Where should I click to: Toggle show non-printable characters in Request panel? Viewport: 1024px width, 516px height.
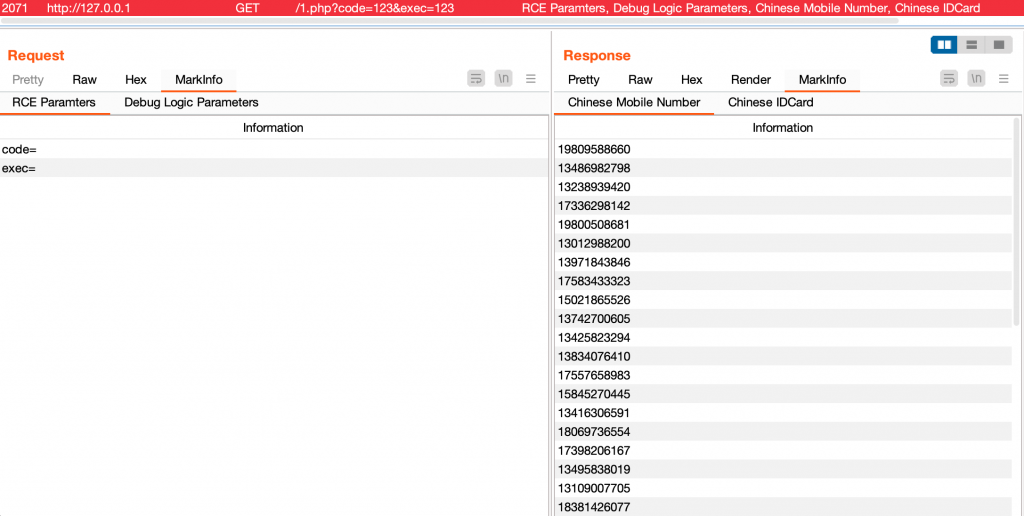coord(504,79)
